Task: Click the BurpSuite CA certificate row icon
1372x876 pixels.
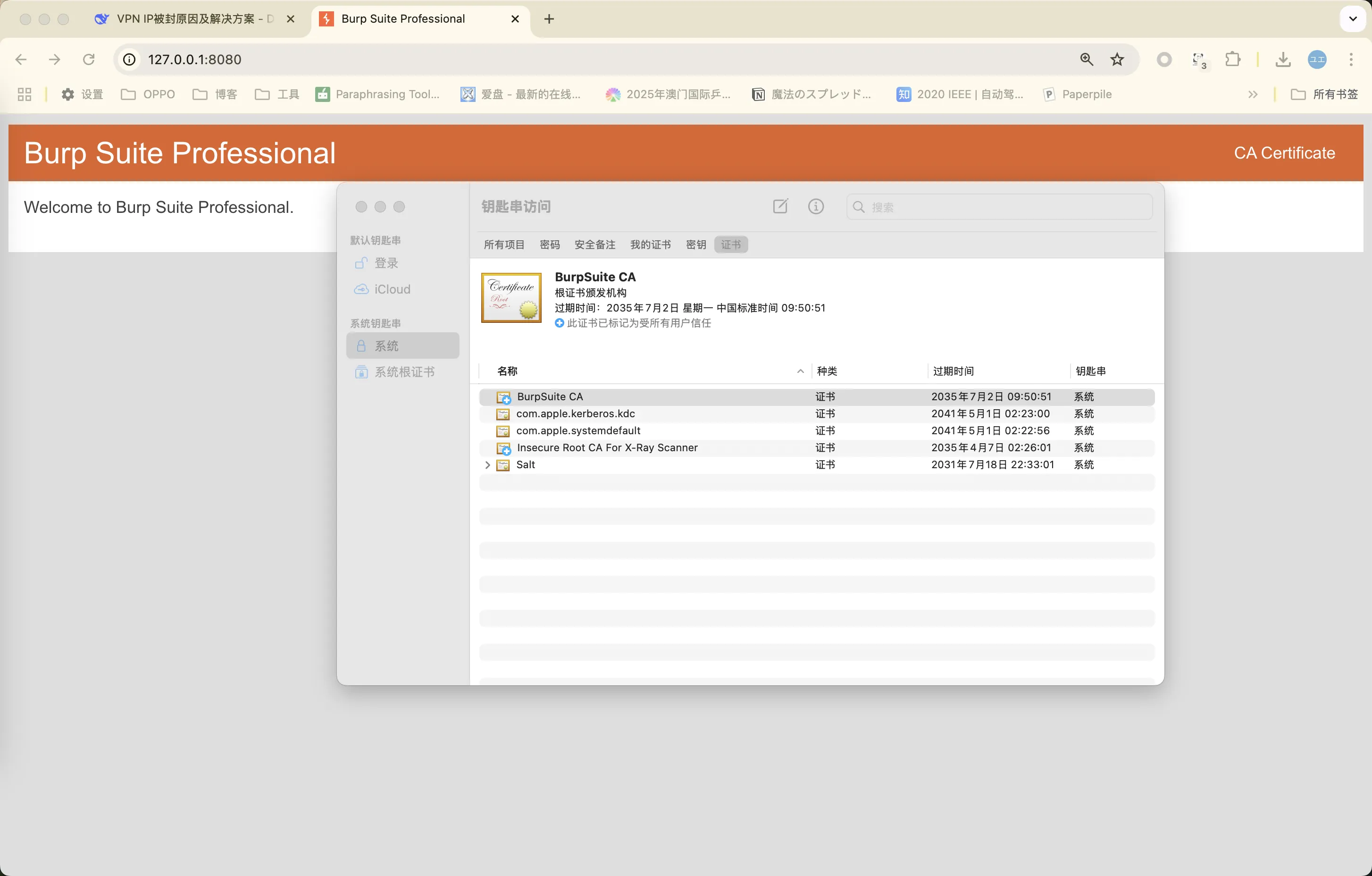Action: (x=504, y=397)
